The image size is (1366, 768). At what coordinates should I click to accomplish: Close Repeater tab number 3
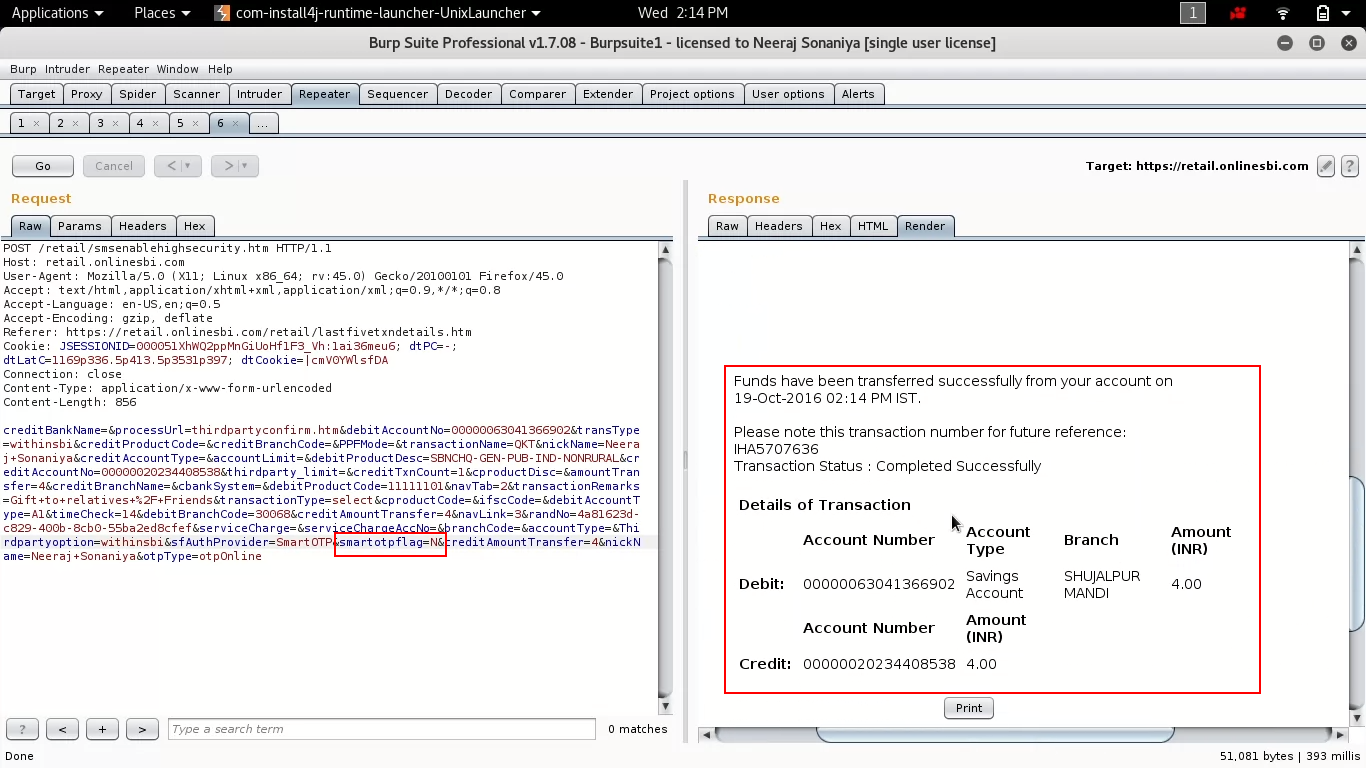coord(115,124)
